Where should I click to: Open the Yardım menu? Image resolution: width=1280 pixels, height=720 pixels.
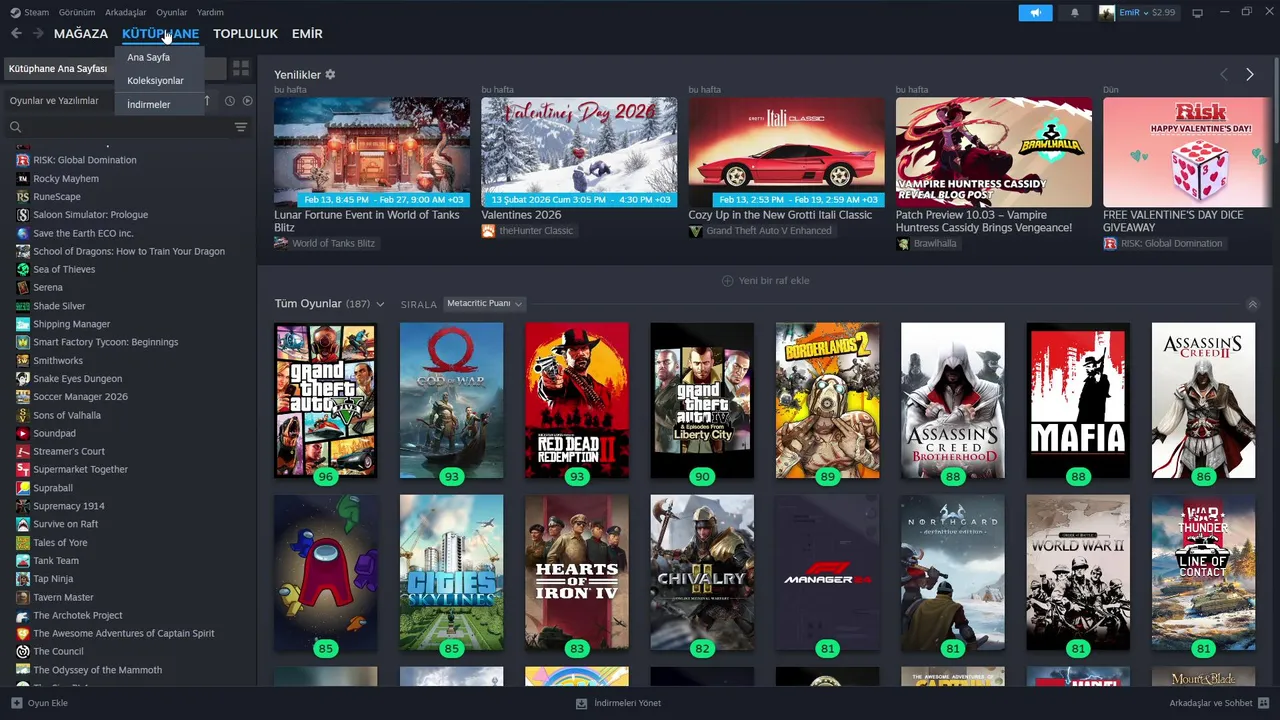coord(210,12)
